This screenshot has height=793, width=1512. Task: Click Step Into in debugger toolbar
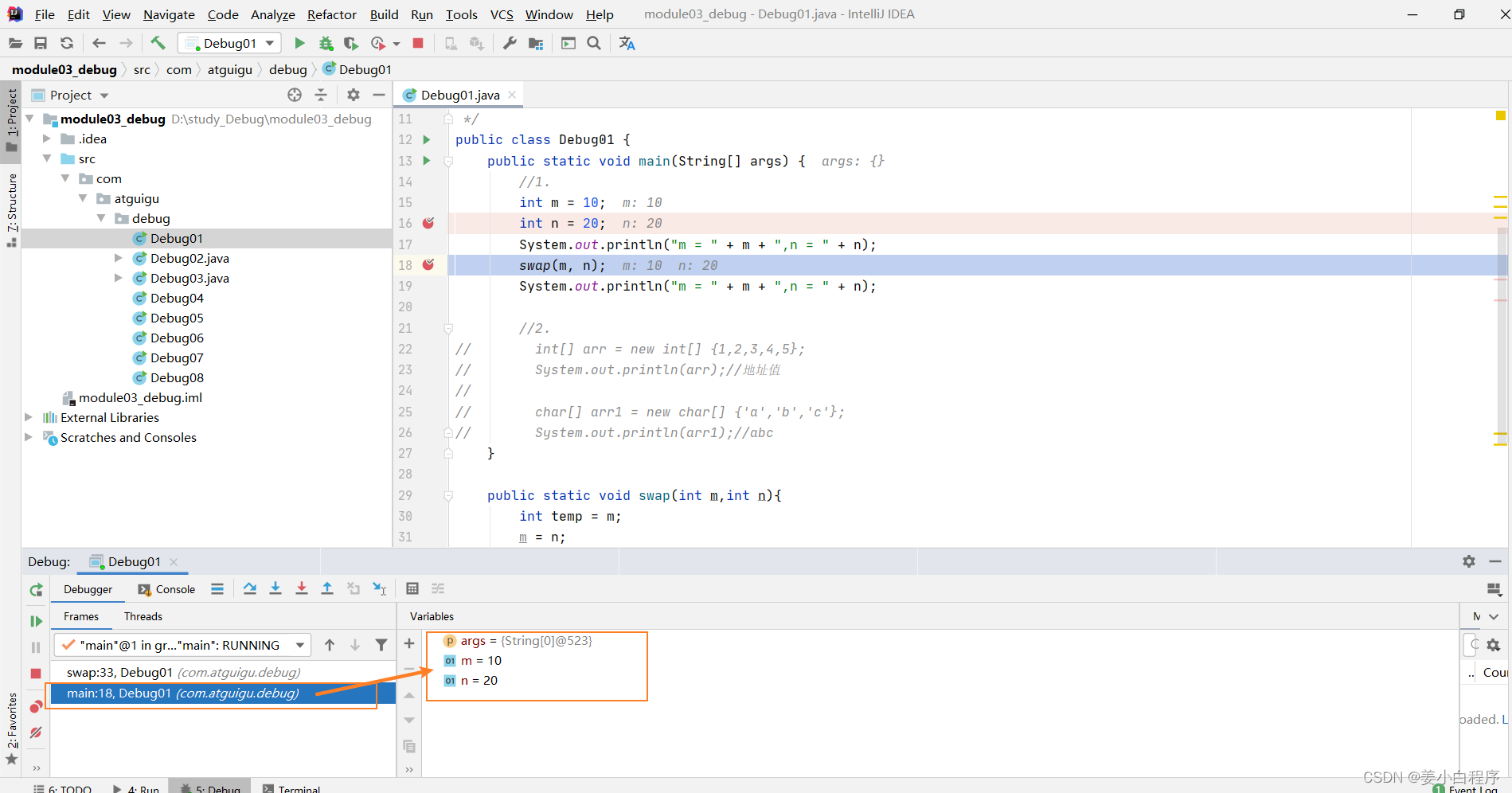coord(275,588)
